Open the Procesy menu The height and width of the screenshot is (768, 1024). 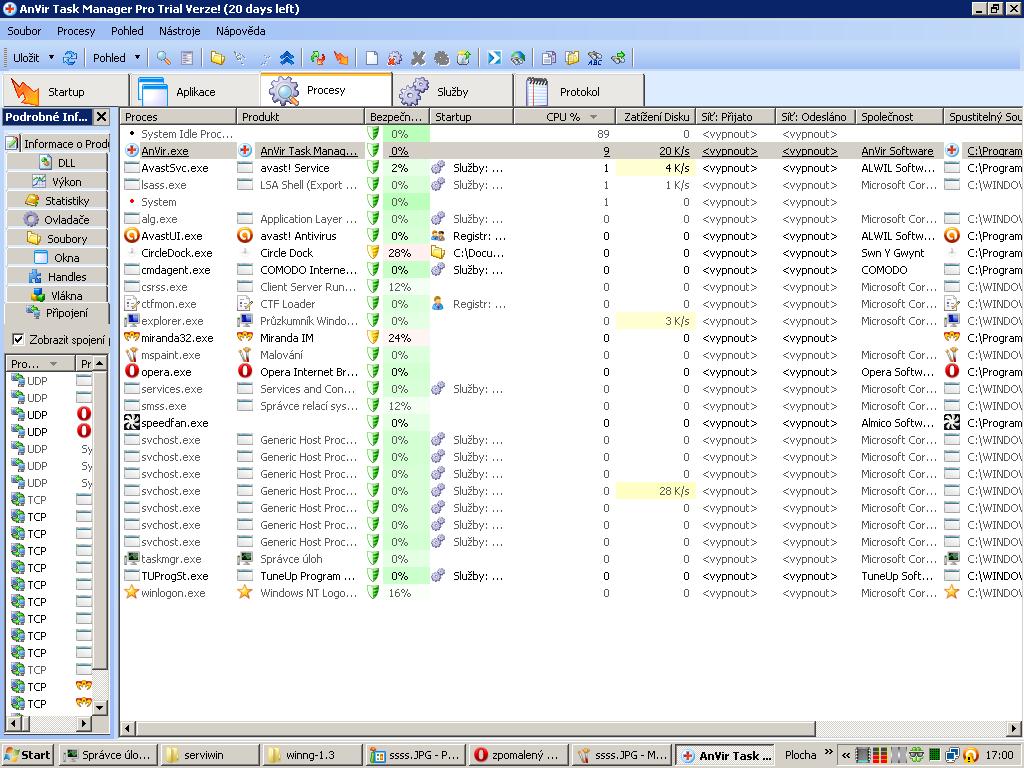coord(76,31)
